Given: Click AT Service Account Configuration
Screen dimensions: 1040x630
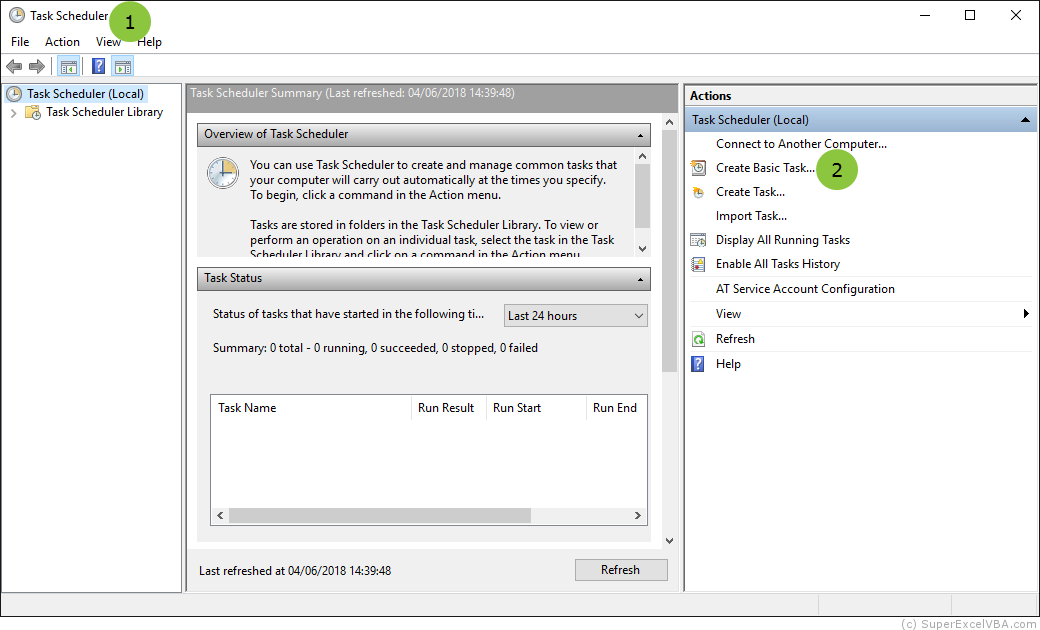Looking at the screenshot, I should coord(805,289).
